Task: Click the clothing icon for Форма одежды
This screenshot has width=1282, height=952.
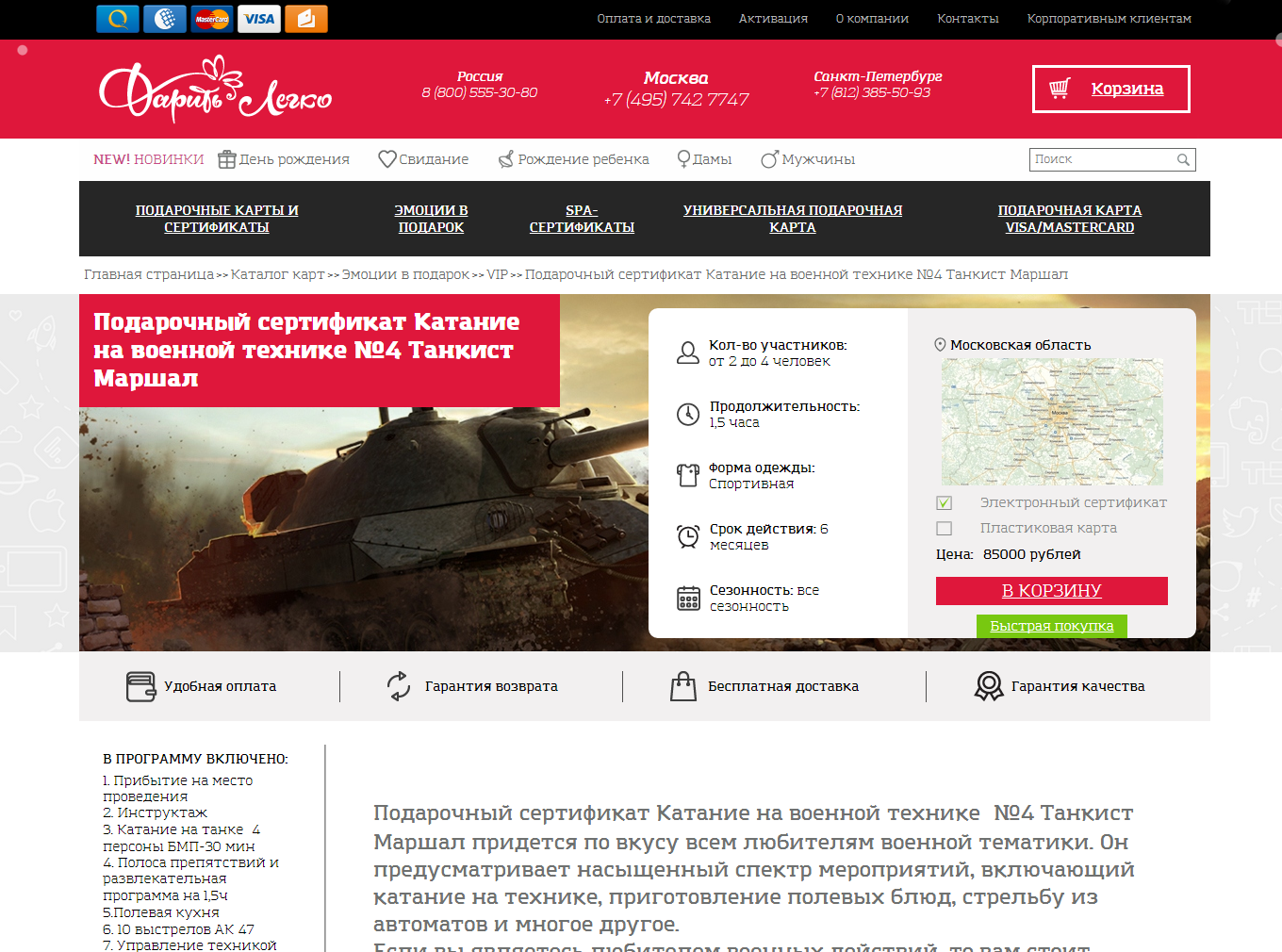Action: point(688,475)
